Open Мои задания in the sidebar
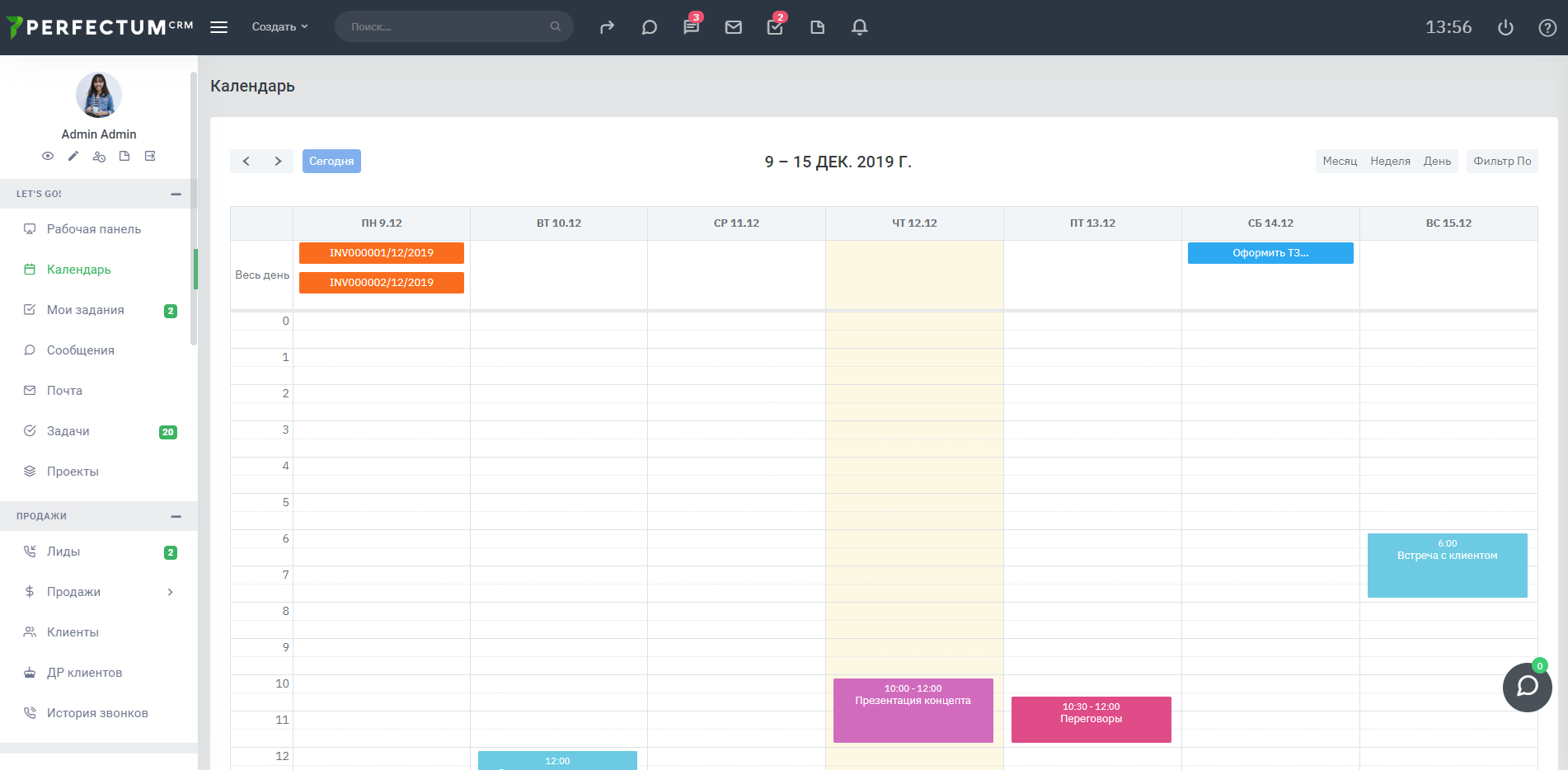The image size is (1568, 770). click(86, 310)
